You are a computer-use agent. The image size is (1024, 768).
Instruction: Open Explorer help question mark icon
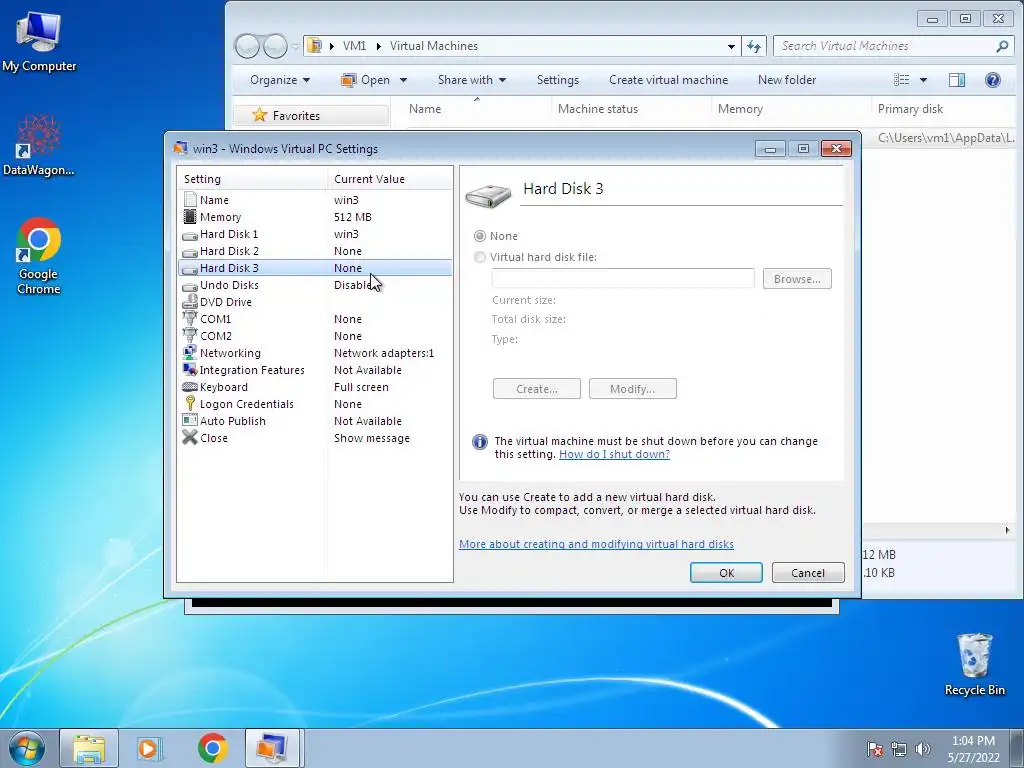click(993, 80)
